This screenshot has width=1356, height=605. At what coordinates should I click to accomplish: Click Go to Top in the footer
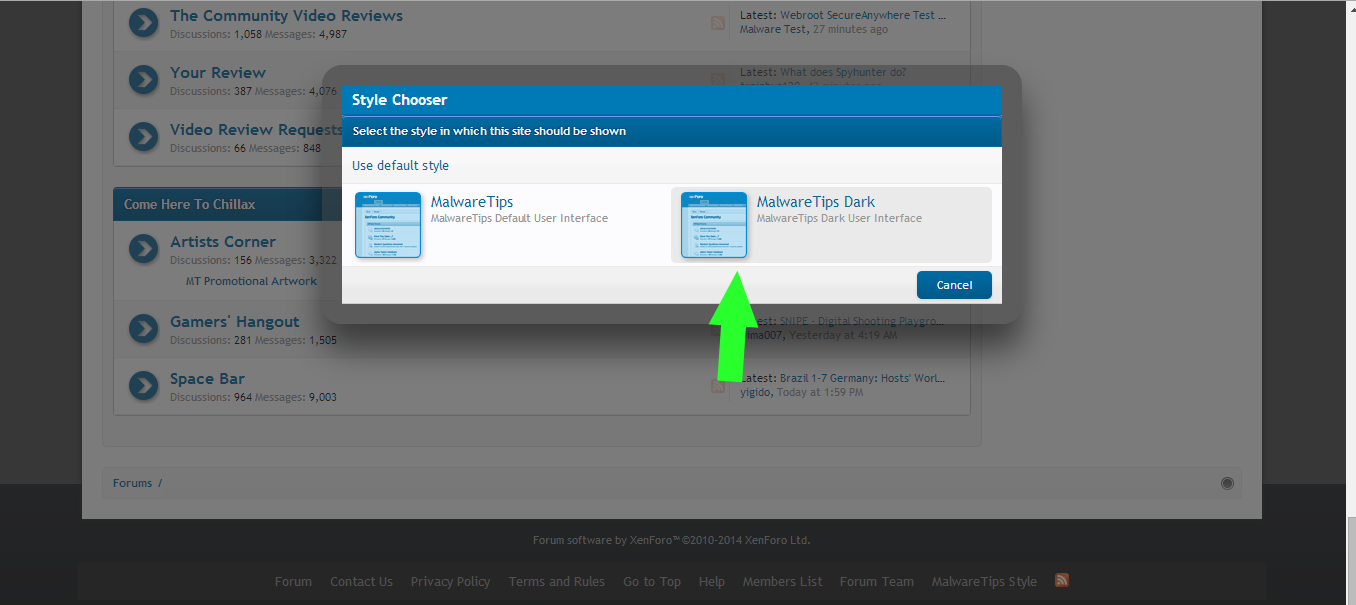point(652,581)
